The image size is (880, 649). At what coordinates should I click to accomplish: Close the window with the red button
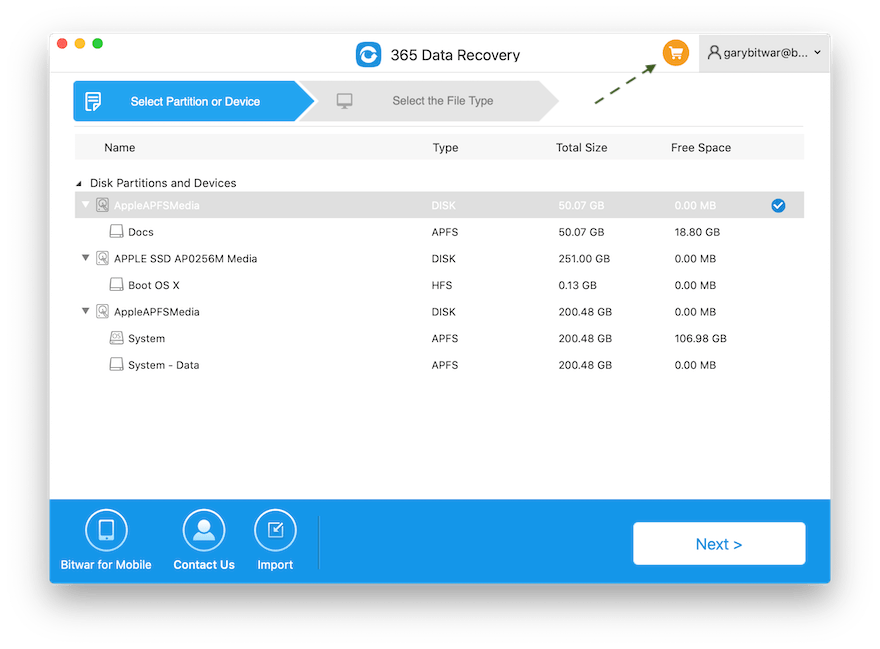coord(62,44)
